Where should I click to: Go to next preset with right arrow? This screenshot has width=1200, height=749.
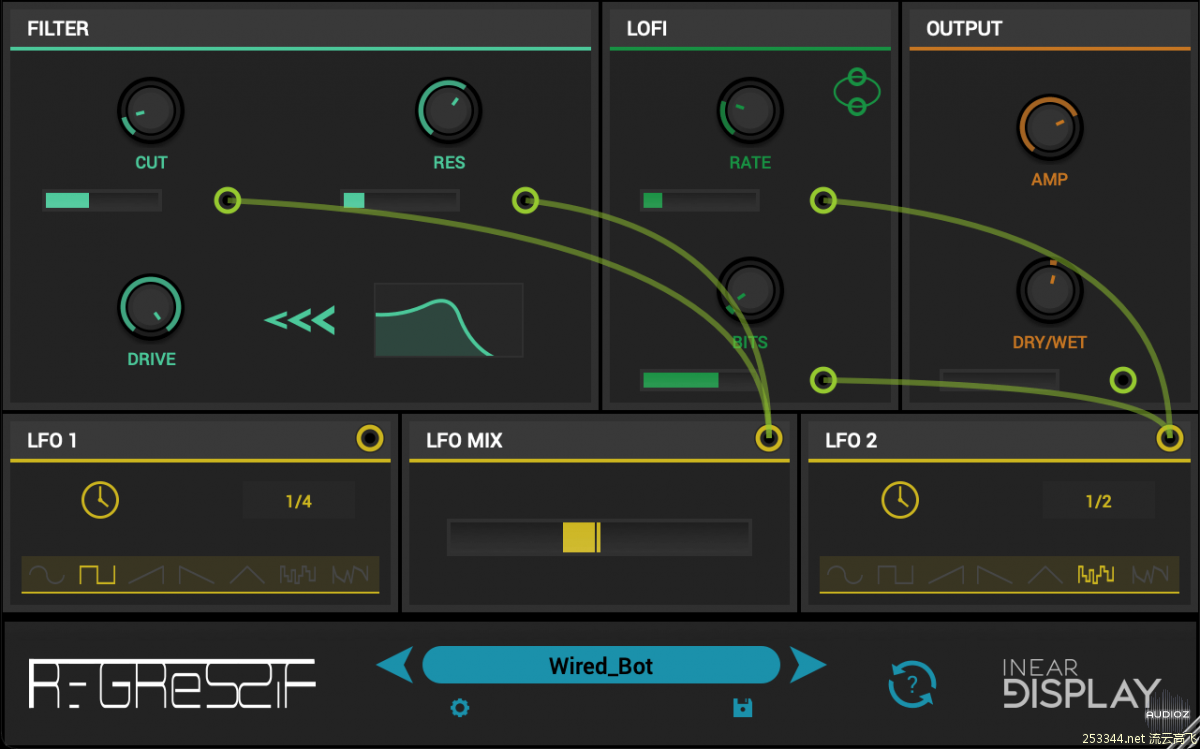808,664
